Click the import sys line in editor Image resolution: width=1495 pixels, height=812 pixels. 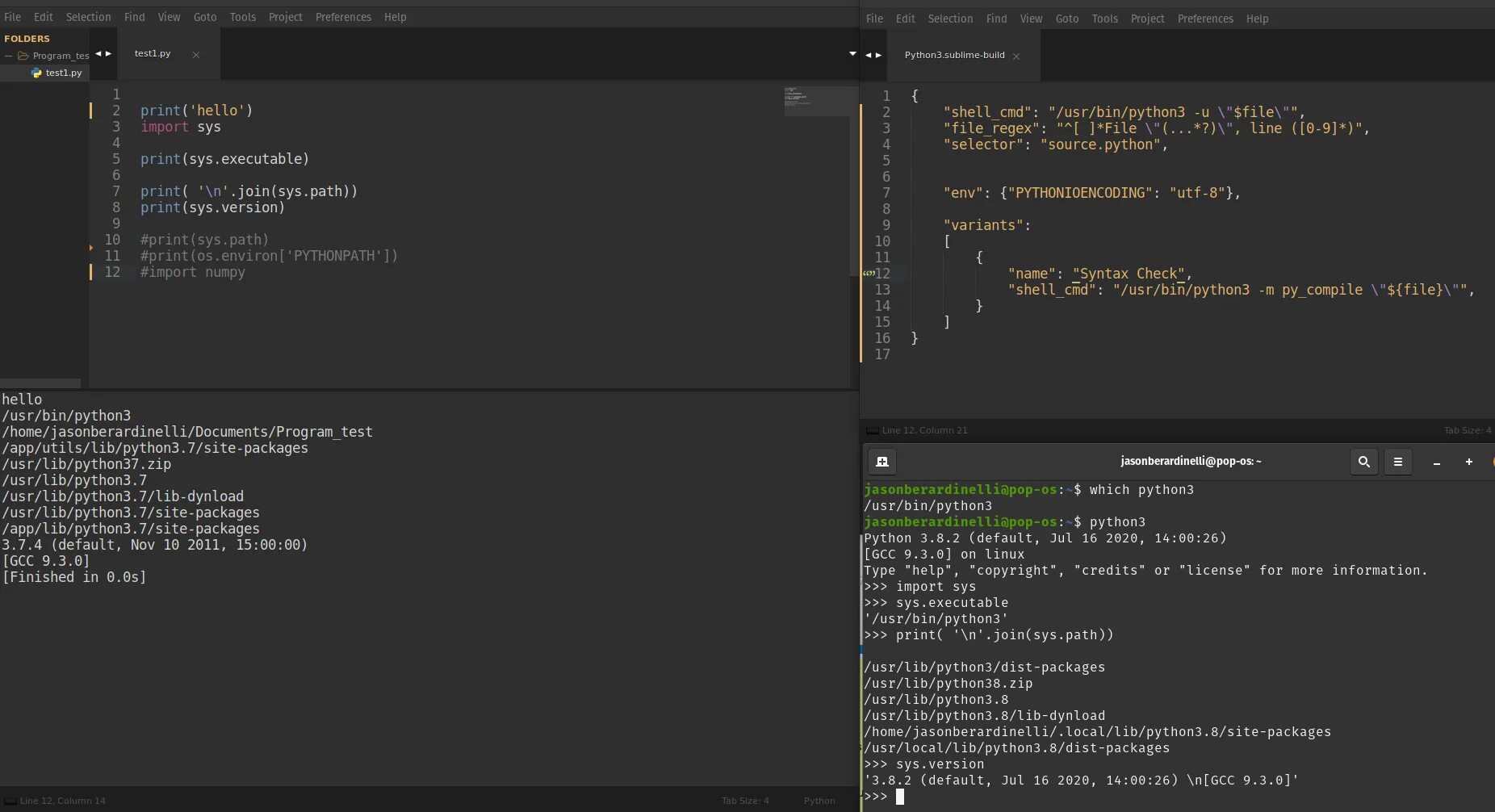(180, 127)
